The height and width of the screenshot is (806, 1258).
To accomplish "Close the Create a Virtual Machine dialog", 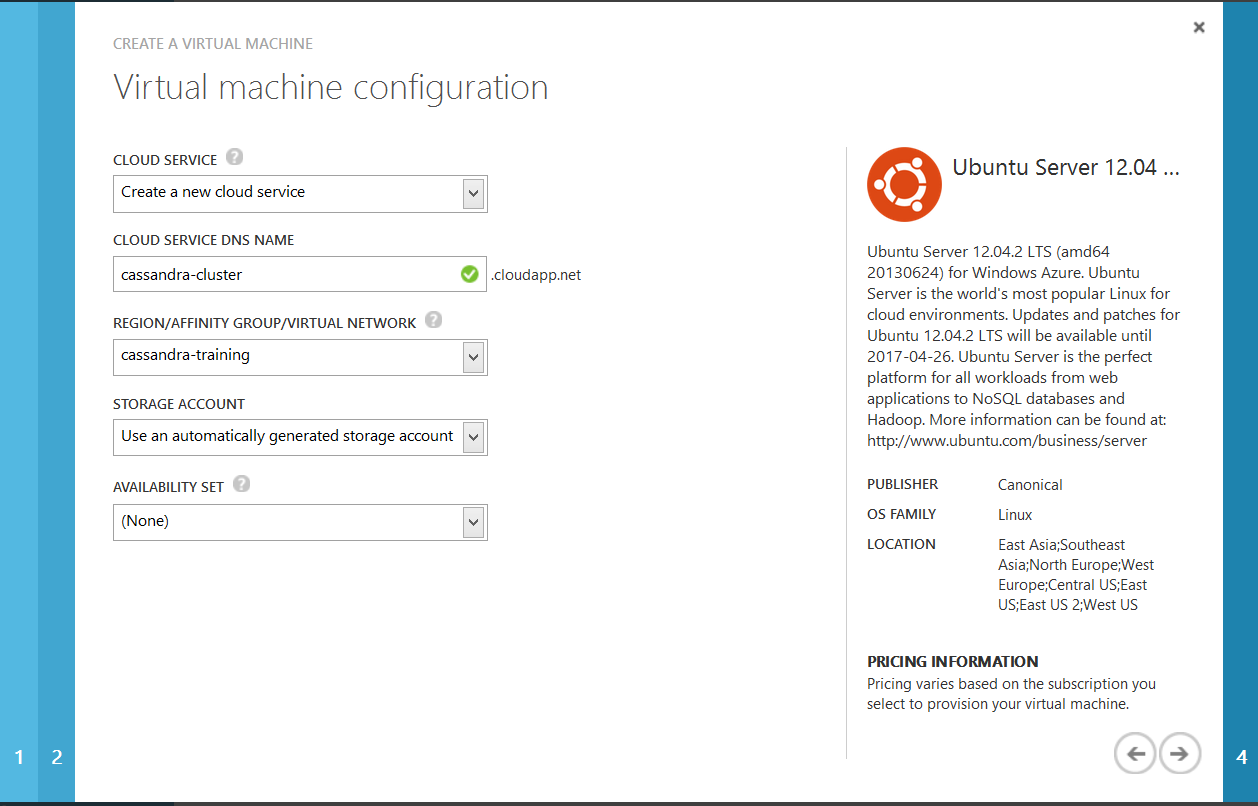I will tap(1199, 27).
